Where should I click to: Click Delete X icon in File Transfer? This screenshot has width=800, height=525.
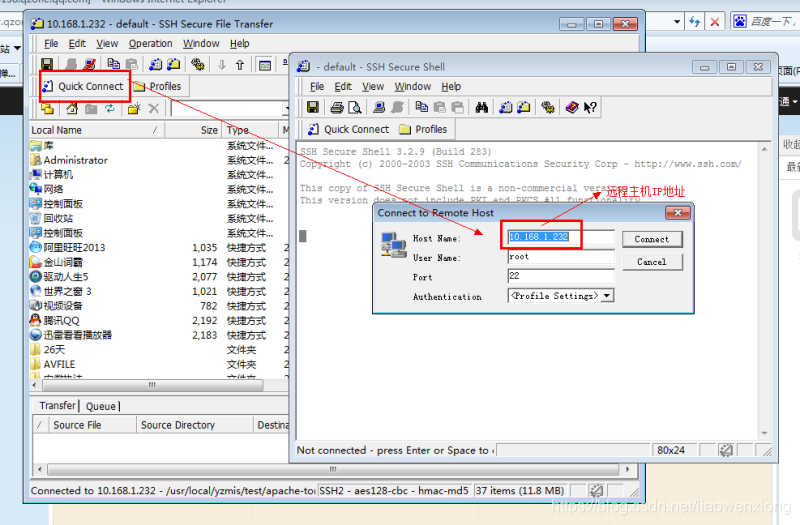[x=154, y=108]
